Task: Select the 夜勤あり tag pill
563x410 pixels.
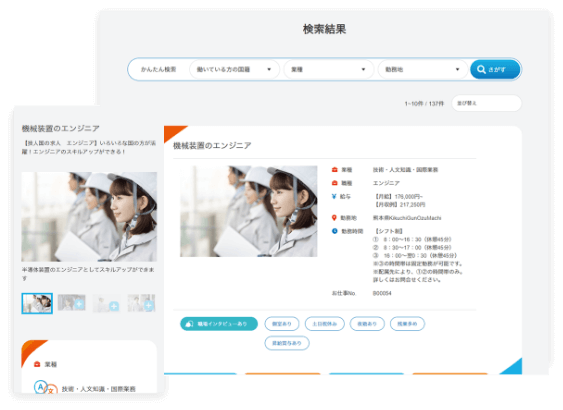Action: (x=367, y=324)
